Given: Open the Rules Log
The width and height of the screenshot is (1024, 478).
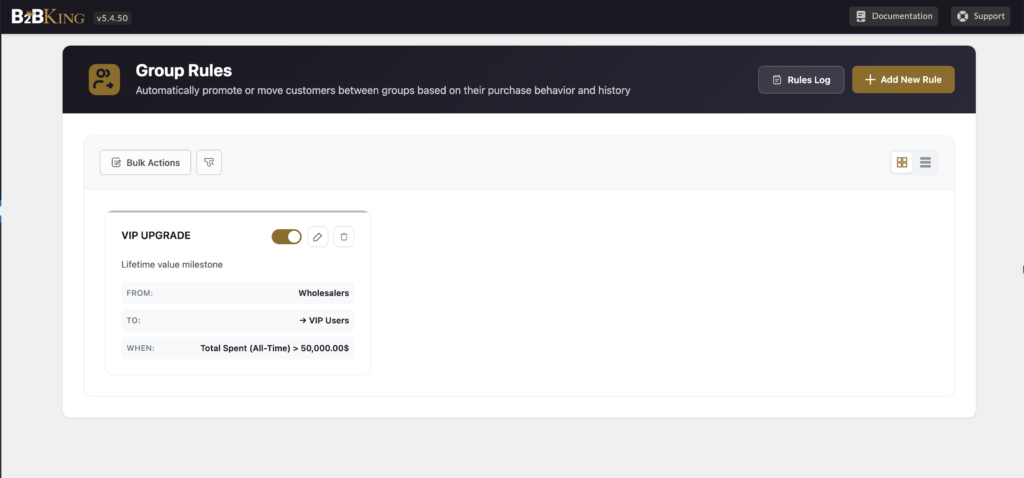Looking at the screenshot, I should click(x=801, y=79).
